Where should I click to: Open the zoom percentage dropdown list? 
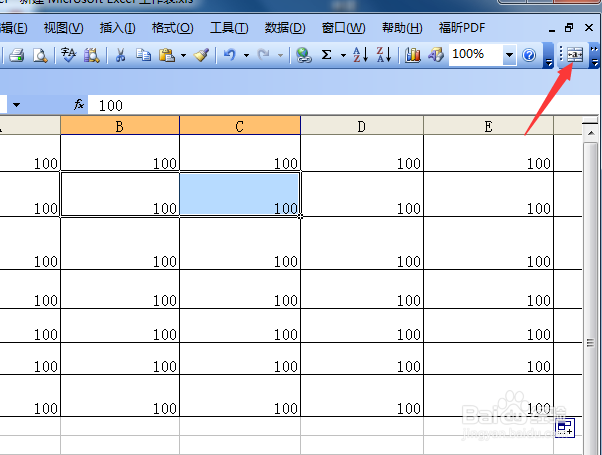[509, 55]
